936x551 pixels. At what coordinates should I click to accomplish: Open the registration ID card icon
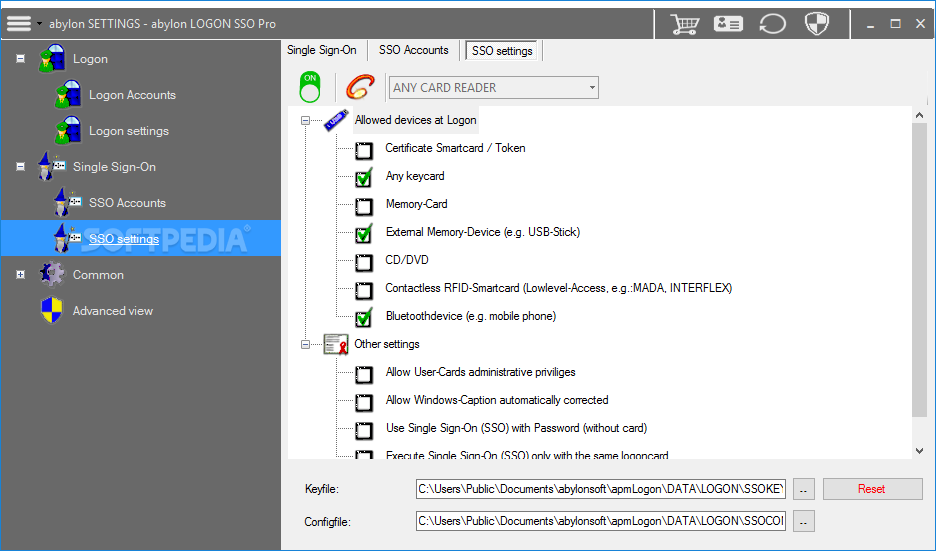pos(728,24)
